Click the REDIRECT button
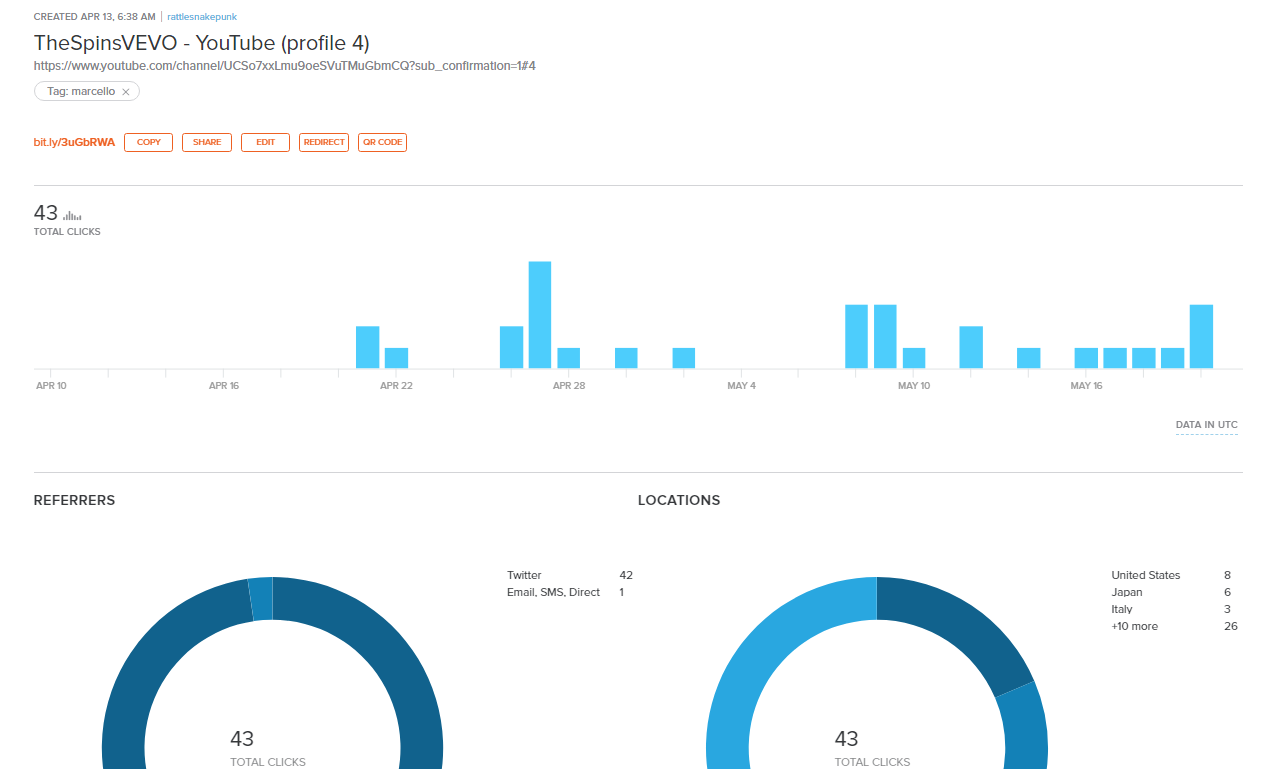 pyautogui.click(x=324, y=143)
